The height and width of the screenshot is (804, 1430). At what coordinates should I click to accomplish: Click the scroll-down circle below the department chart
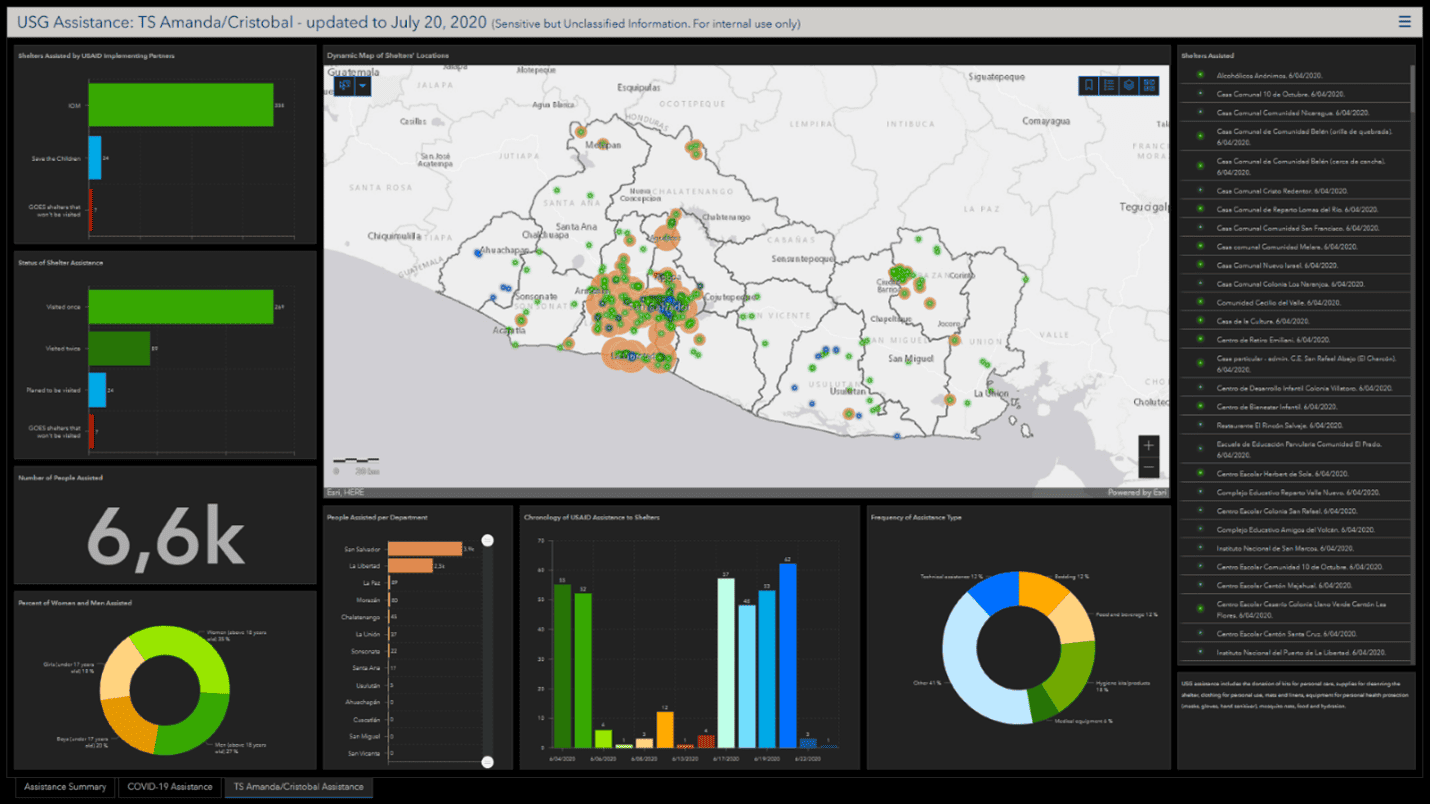pyautogui.click(x=487, y=761)
